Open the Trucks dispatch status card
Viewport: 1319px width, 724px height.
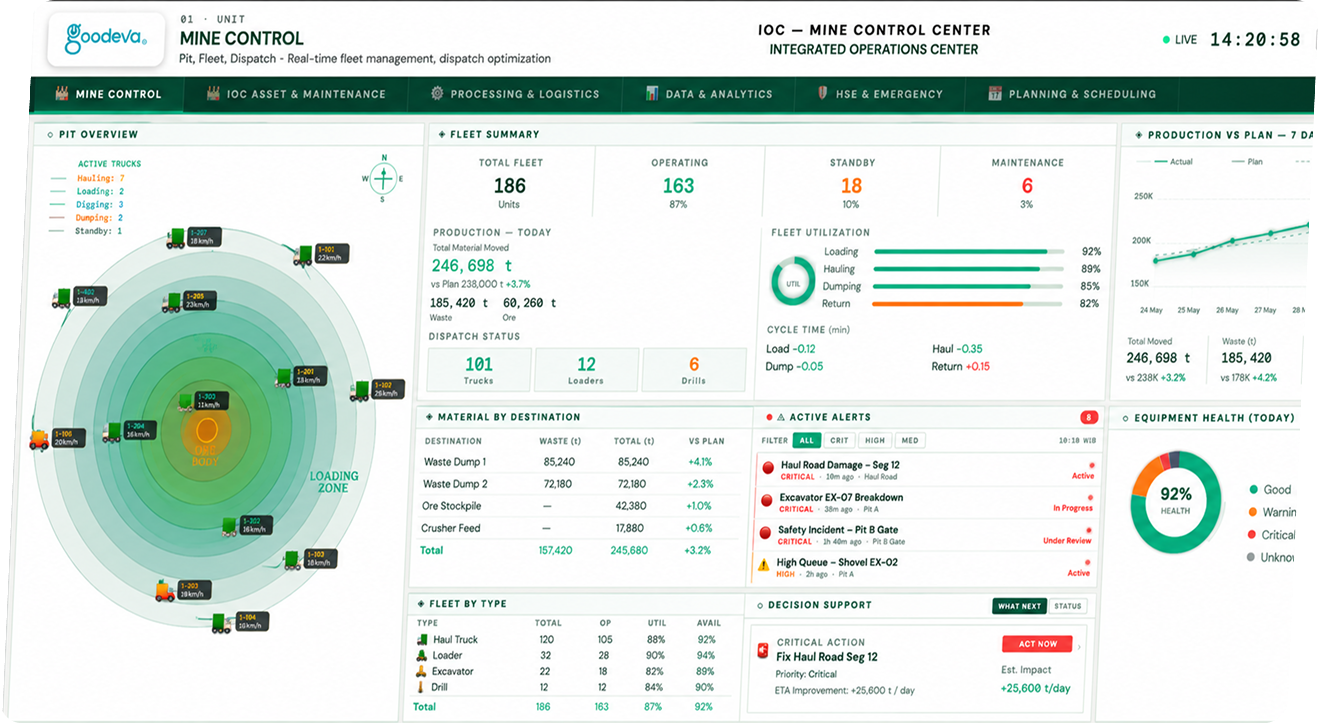[479, 370]
